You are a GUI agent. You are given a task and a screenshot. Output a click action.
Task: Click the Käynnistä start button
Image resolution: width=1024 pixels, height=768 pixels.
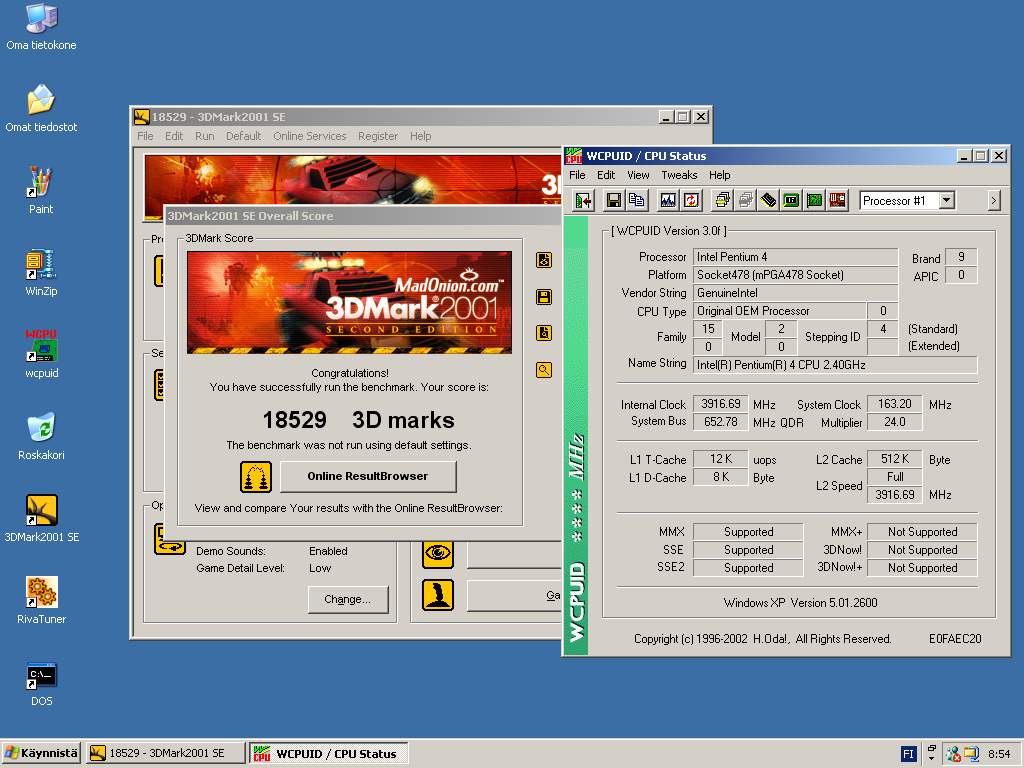(41, 753)
